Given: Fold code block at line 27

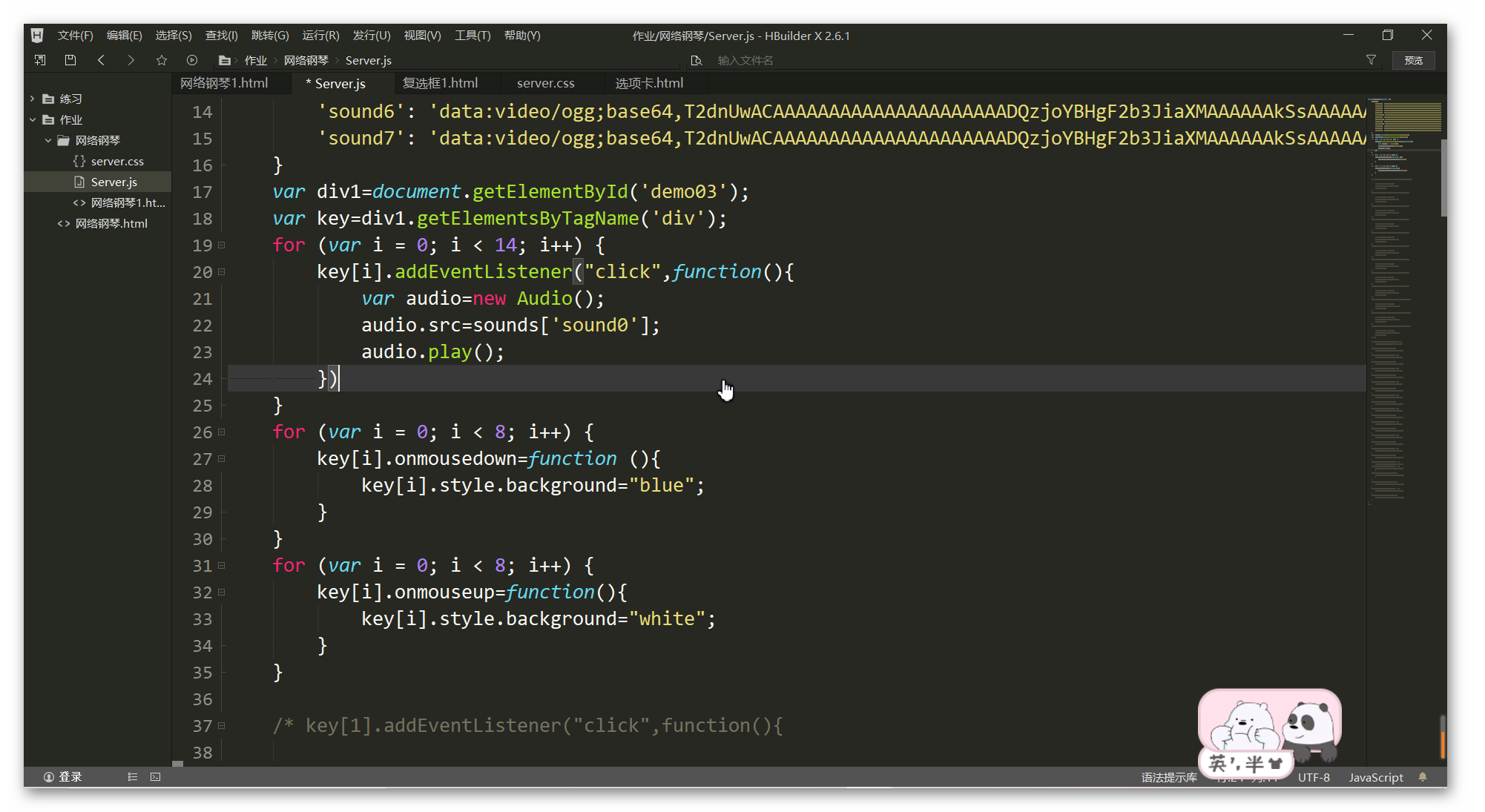Looking at the screenshot, I should point(221,458).
